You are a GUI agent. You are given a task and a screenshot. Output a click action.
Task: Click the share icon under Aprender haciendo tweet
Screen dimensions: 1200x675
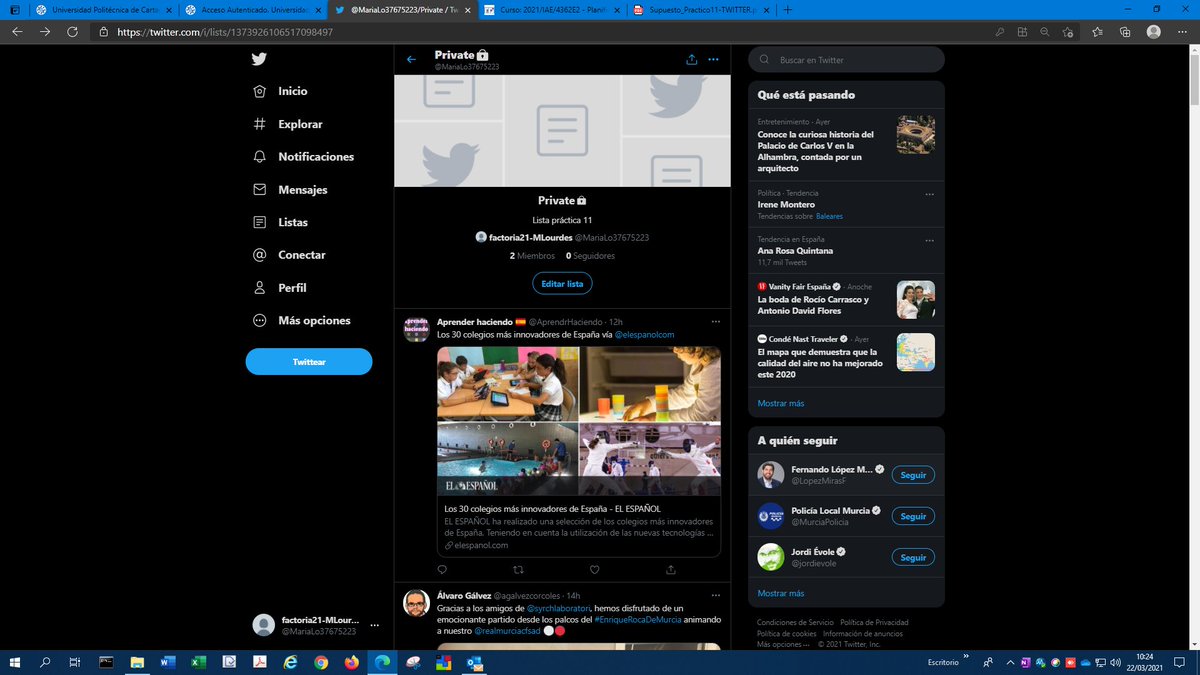point(670,570)
